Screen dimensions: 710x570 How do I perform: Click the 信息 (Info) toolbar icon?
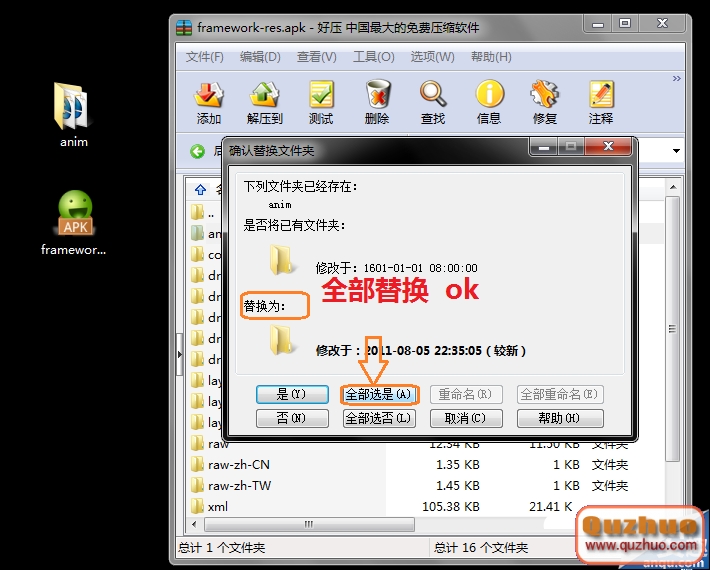pyautogui.click(x=489, y=94)
